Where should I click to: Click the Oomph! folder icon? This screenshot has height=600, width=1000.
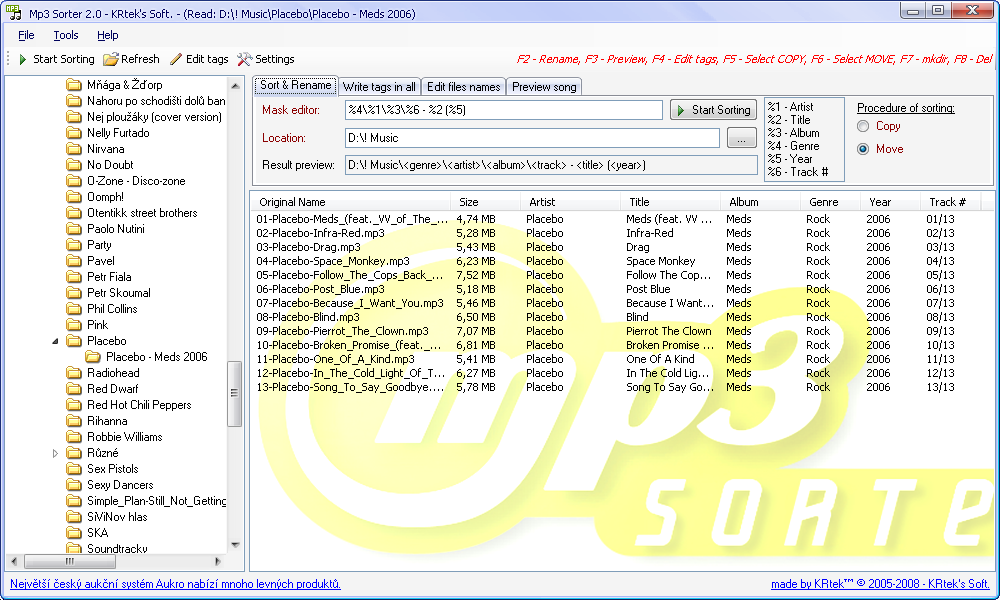click(x=74, y=197)
